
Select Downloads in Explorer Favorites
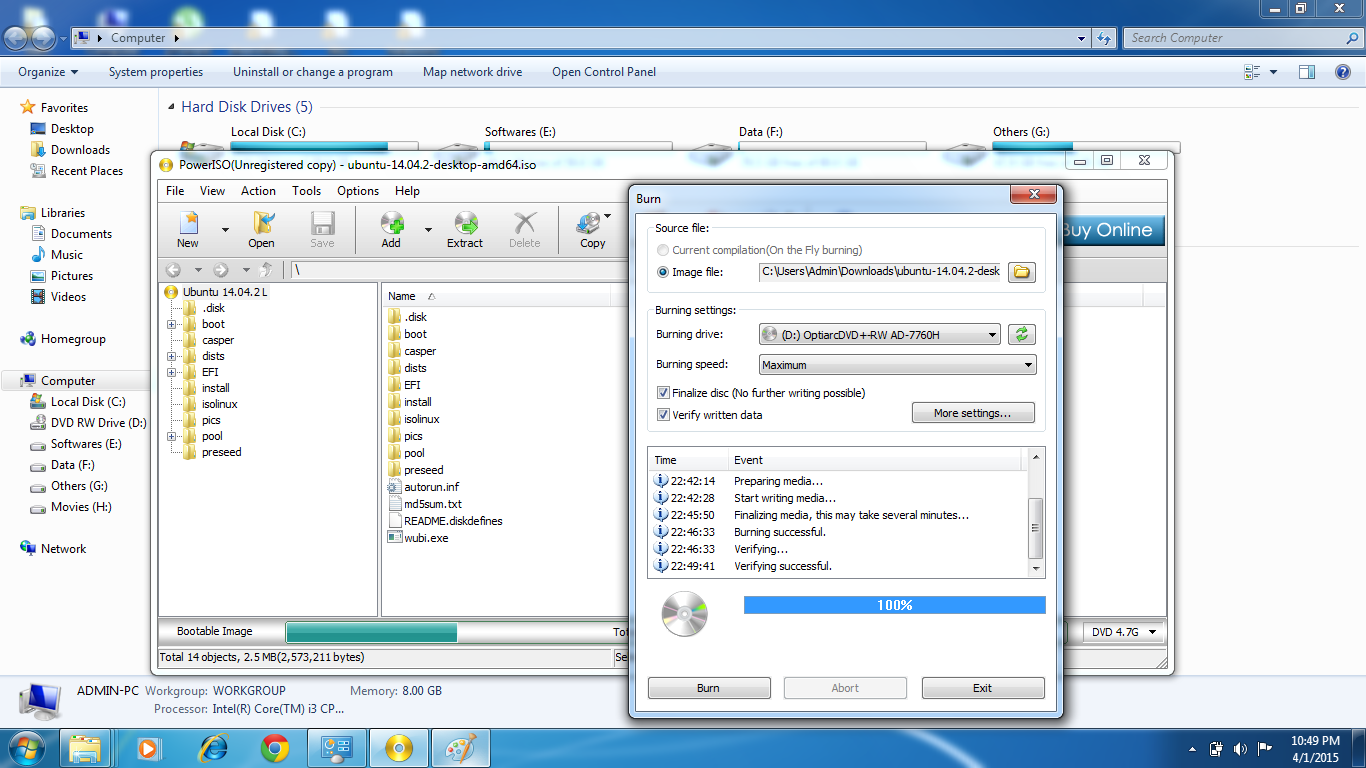coord(80,150)
